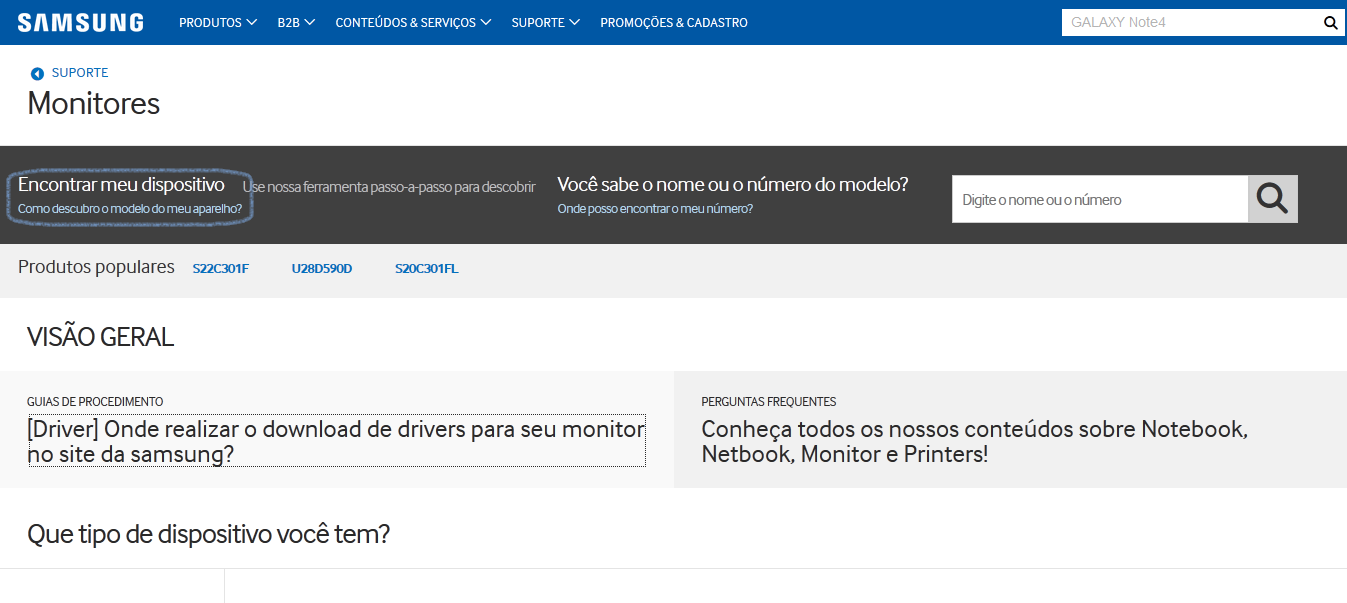
Task: Select popular product S20C301FL
Action: pyautogui.click(x=427, y=269)
